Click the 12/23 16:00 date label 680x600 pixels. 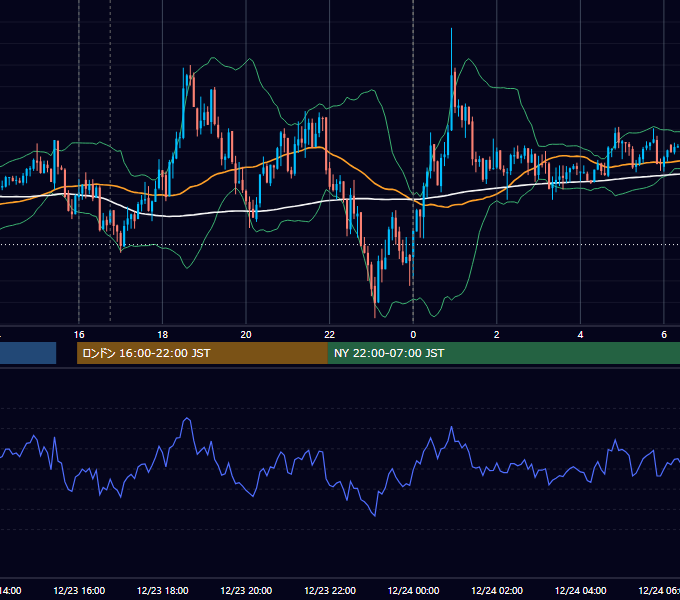click(x=79, y=590)
